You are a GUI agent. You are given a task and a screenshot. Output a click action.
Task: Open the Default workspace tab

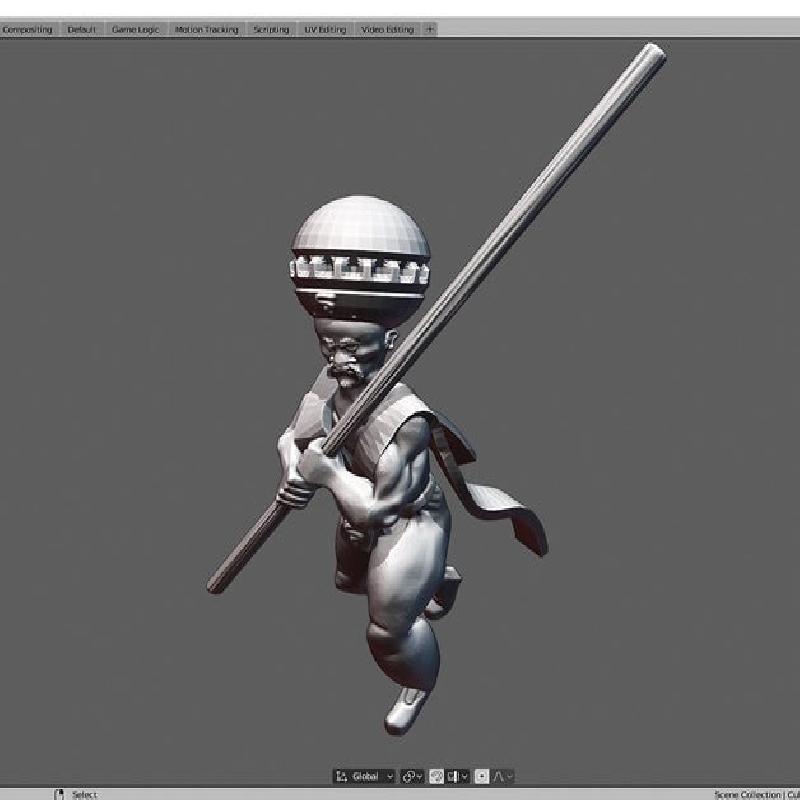tap(82, 30)
